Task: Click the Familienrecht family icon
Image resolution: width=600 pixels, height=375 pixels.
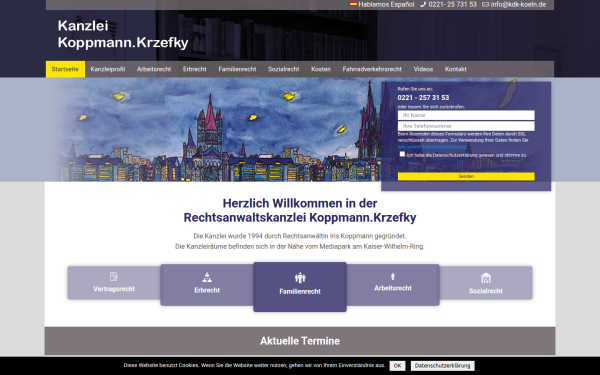Action: [300, 278]
